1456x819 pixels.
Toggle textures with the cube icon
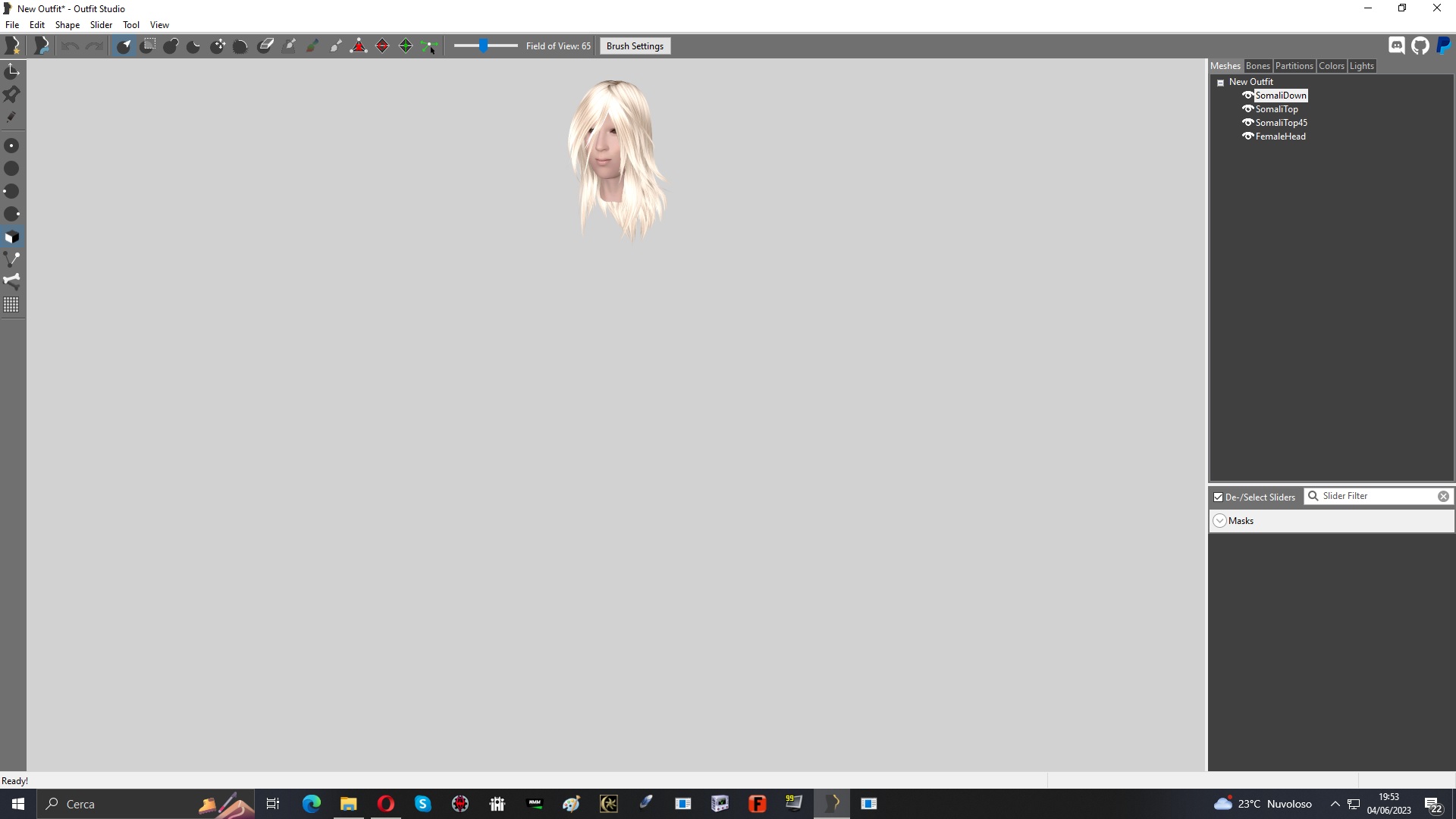click(12, 237)
